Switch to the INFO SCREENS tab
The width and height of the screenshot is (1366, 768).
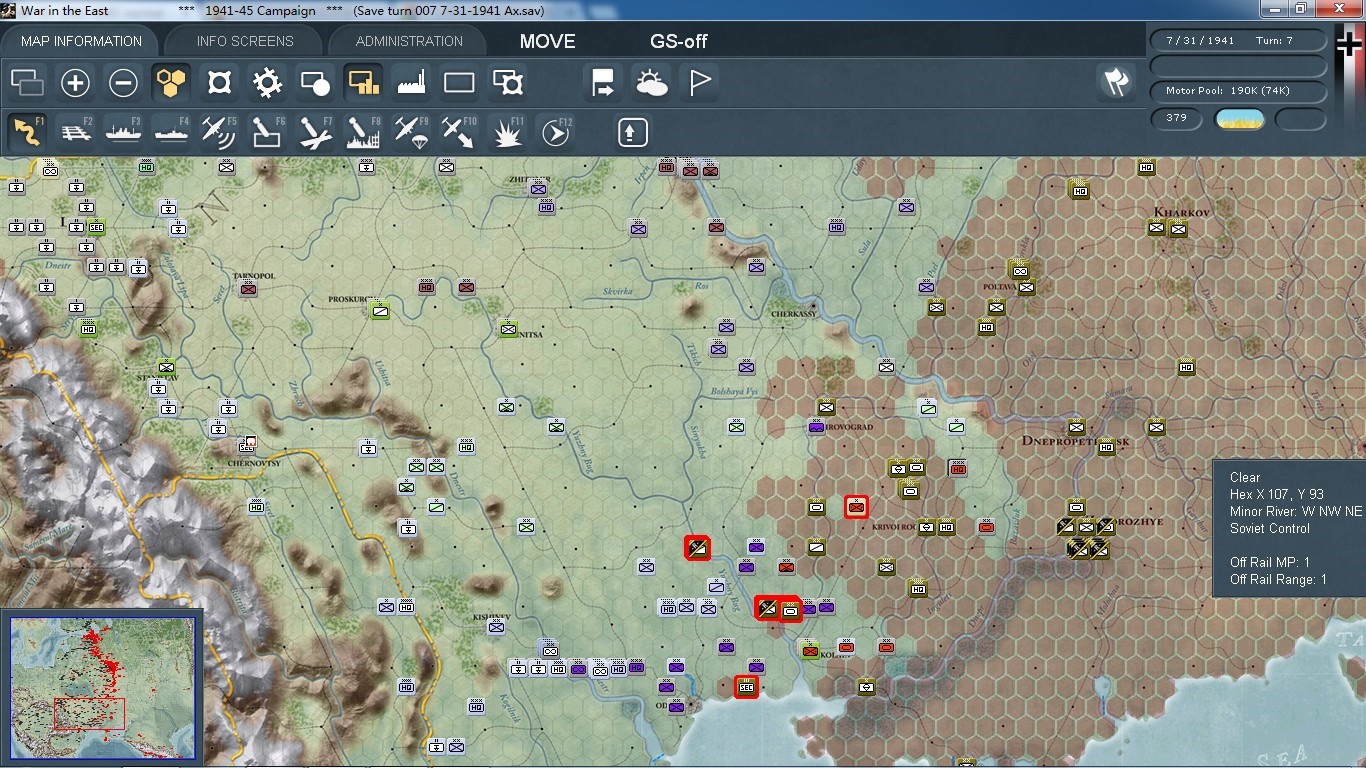point(245,41)
